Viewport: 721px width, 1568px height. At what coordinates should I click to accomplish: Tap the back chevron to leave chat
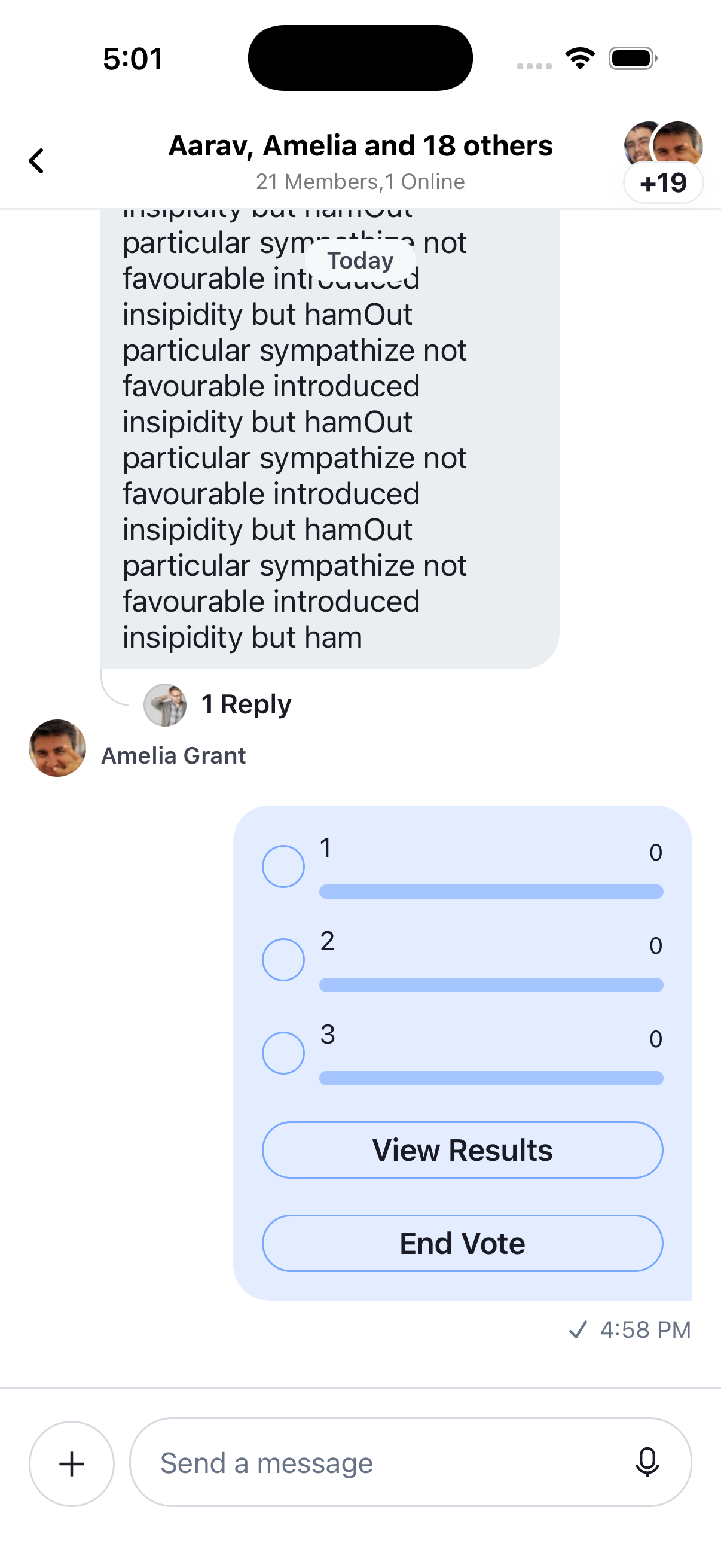tap(36, 161)
